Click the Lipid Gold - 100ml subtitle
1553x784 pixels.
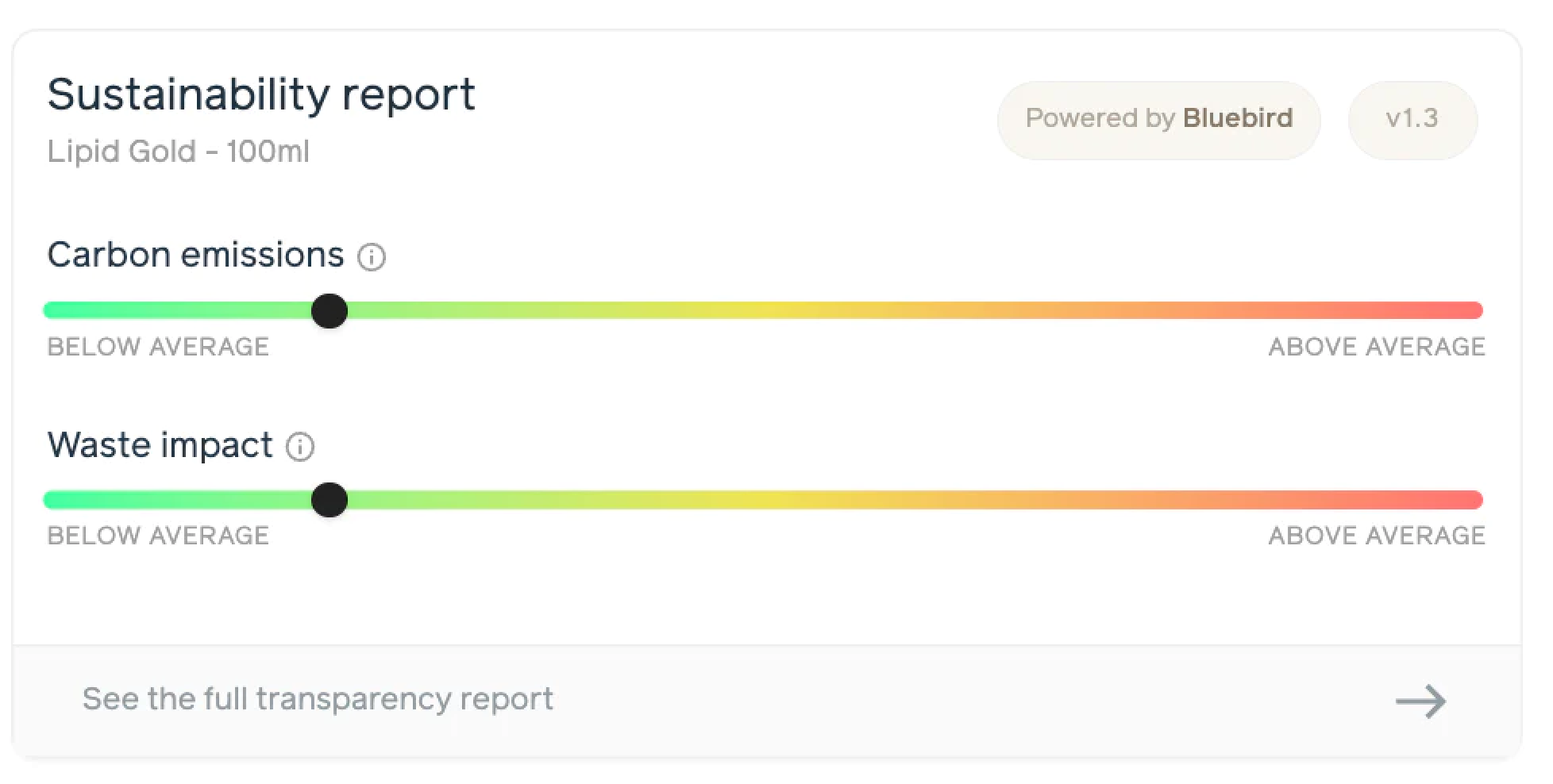tap(178, 152)
